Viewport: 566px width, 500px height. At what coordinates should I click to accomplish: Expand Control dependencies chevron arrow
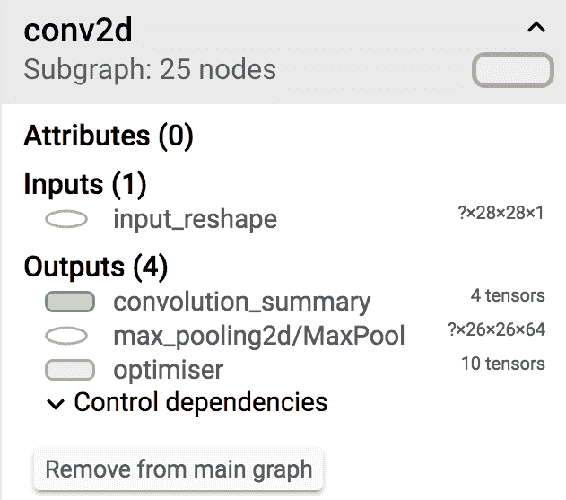coord(56,404)
